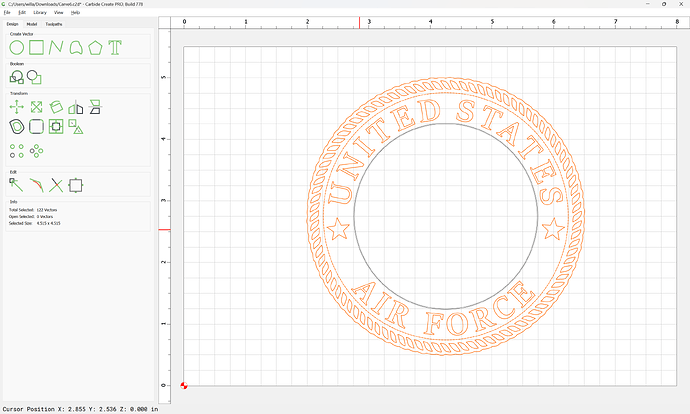Click the 'Transform' section label
Image resolution: width=690 pixels, height=414 pixels.
click(19, 93)
